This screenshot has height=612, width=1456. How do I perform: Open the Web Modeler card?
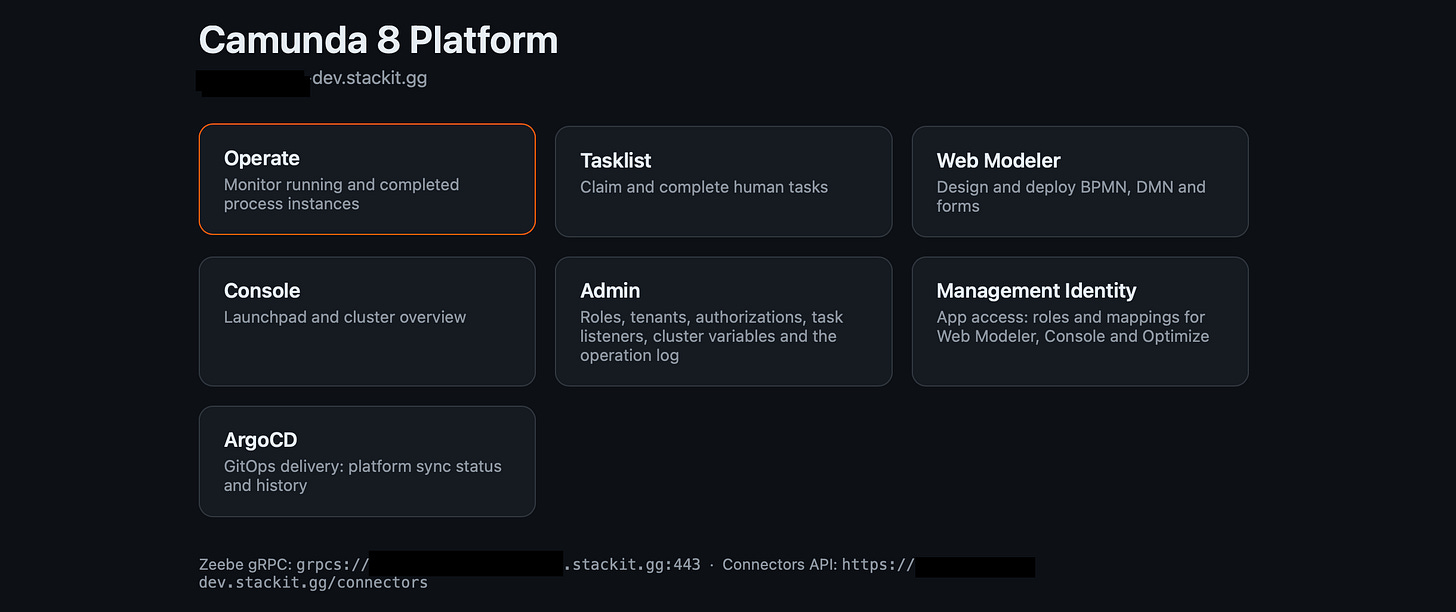pos(1080,181)
